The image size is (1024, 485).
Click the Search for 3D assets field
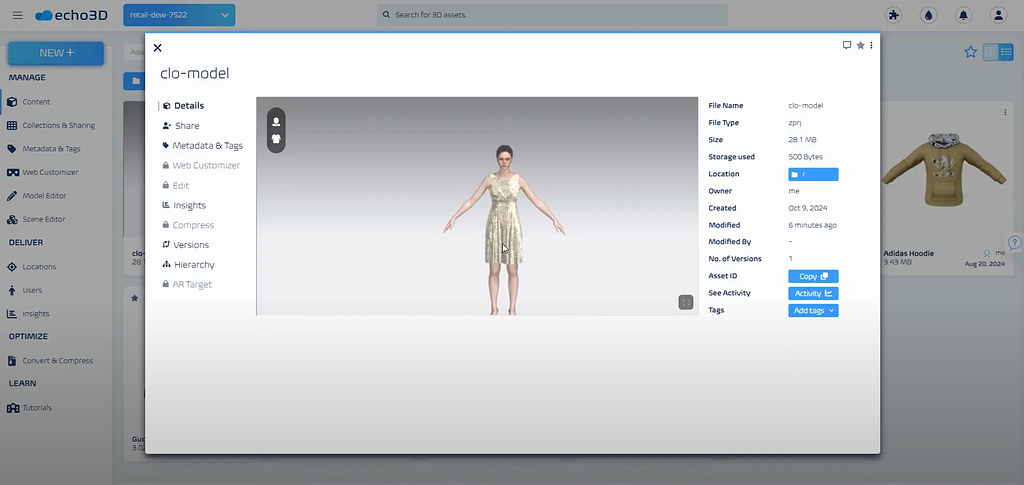pos(552,15)
